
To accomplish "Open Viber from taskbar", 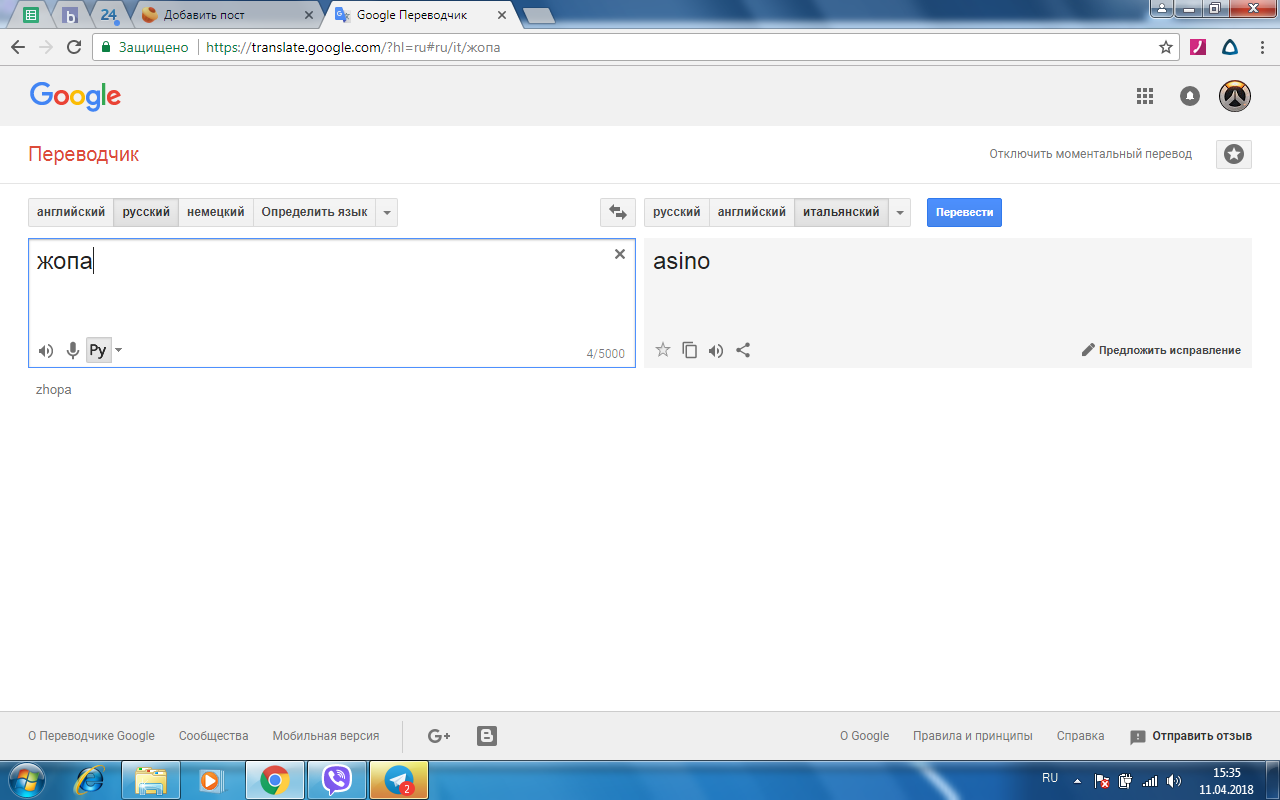I will tap(337, 779).
